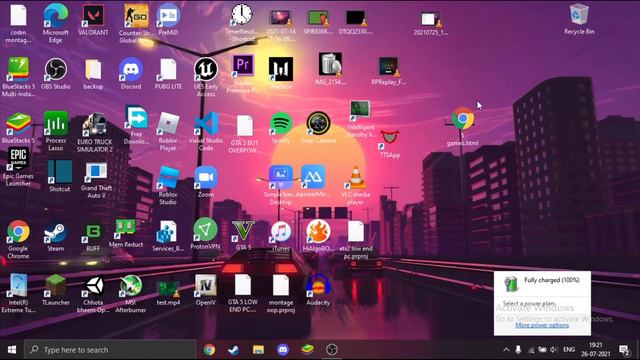
Task: Open Snap Camera shortcut
Action: [318, 123]
